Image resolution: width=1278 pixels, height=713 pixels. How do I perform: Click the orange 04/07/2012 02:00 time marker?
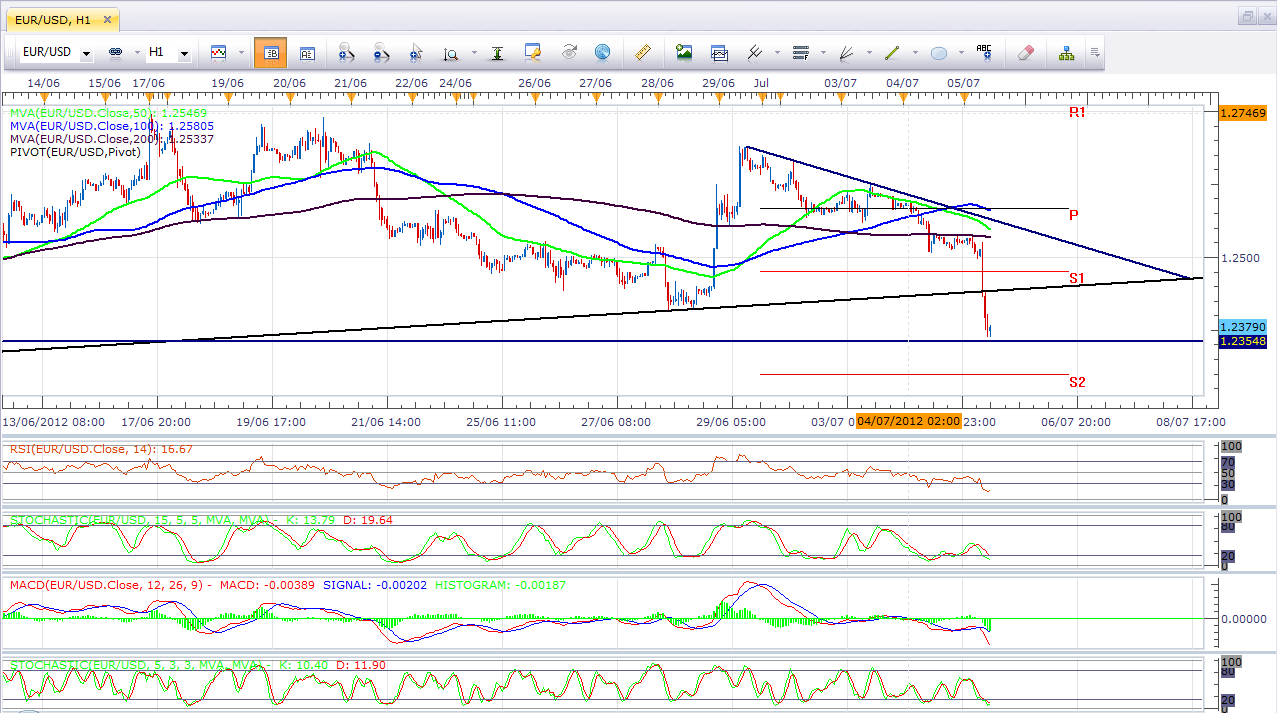[x=909, y=422]
